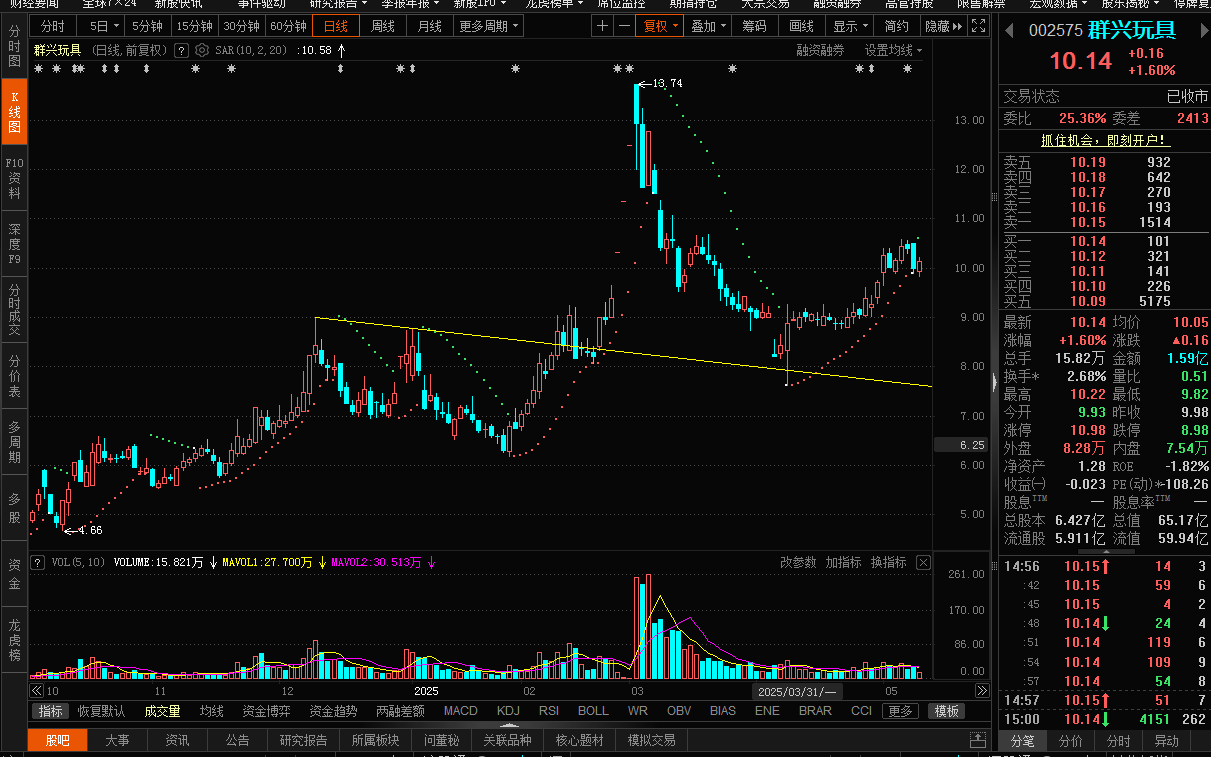Open 分时成交 in the left sidebar
Viewport: 1211px width, 757px height.
[x=14, y=309]
